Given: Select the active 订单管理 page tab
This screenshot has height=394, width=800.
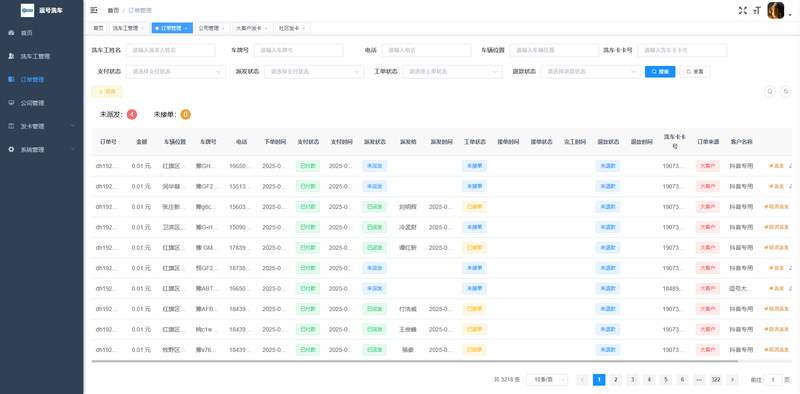Looking at the screenshot, I should [x=171, y=28].
